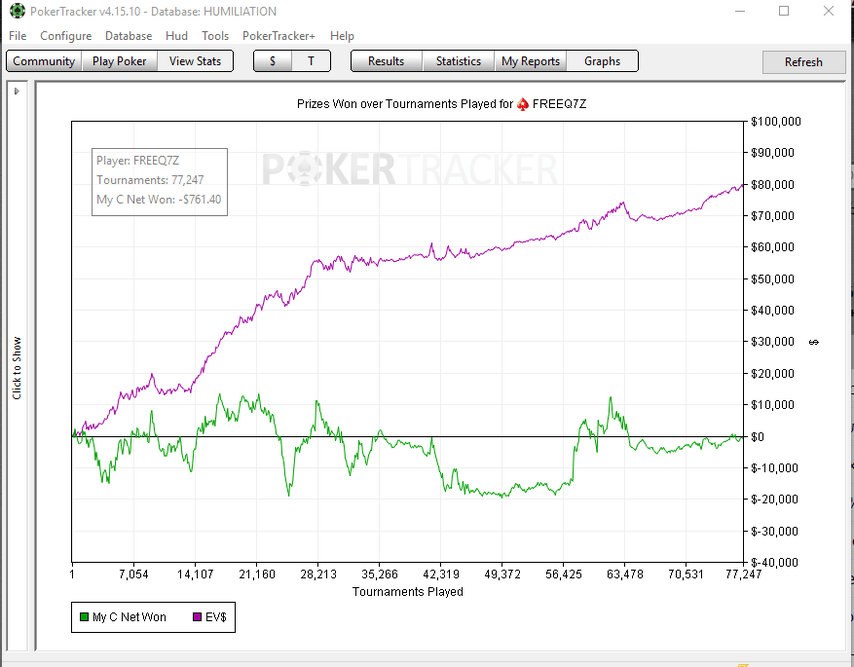Click the Refresh button
Image resolution: width=854 pixels, height=667 pixels.
(803, 62)
